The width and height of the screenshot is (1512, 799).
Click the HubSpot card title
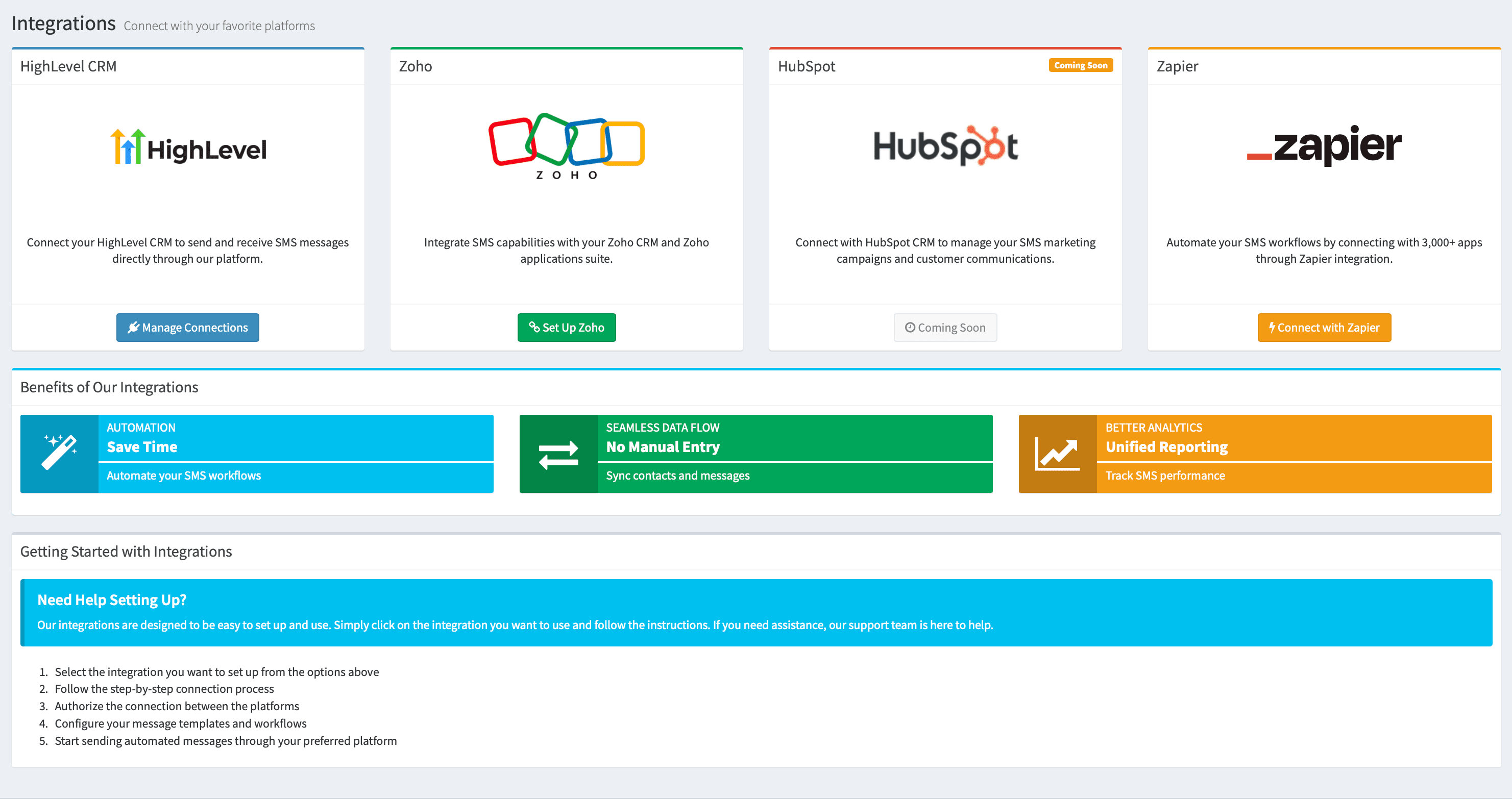807,66
